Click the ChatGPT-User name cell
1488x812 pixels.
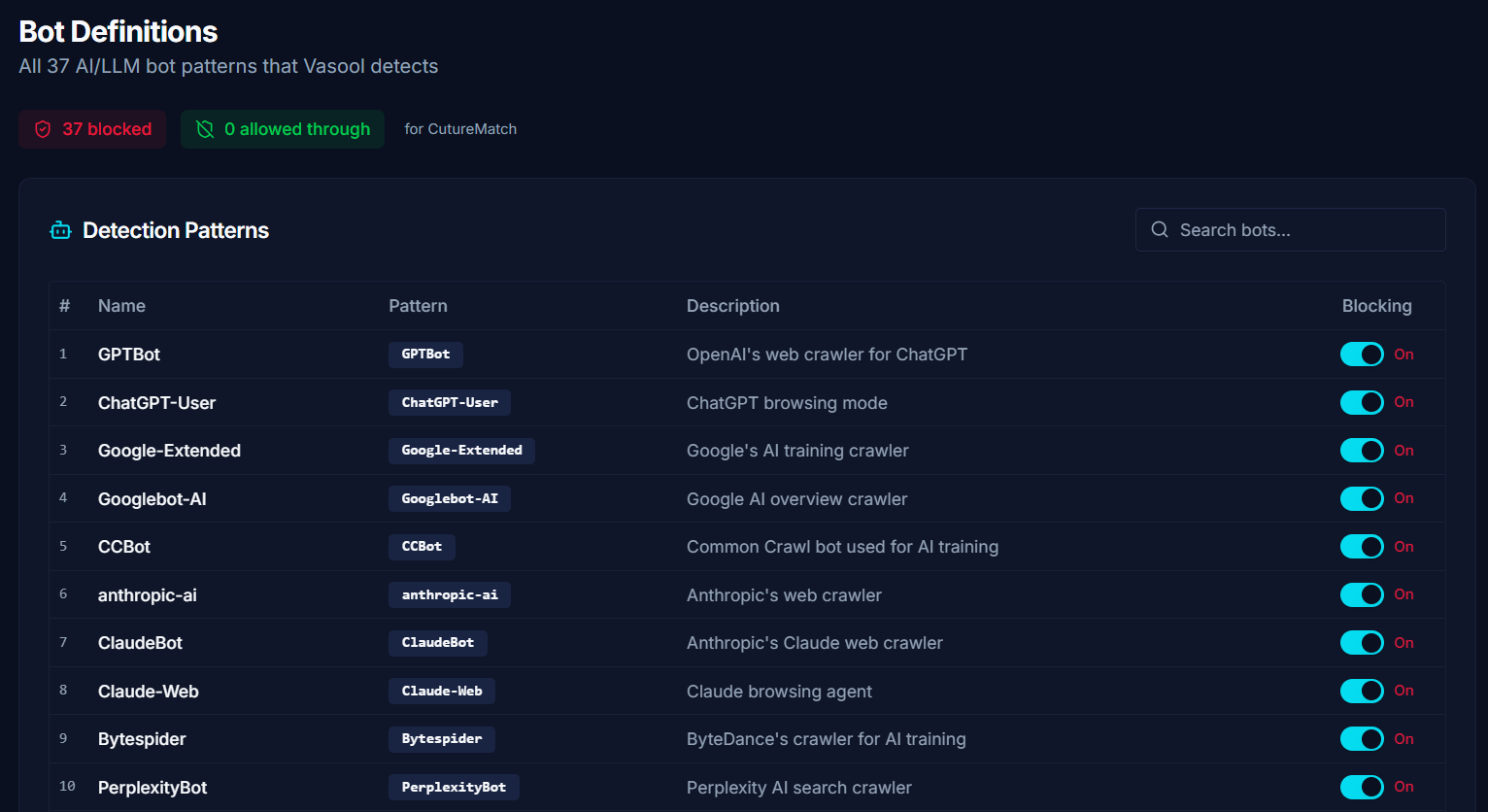coord(156,403)
